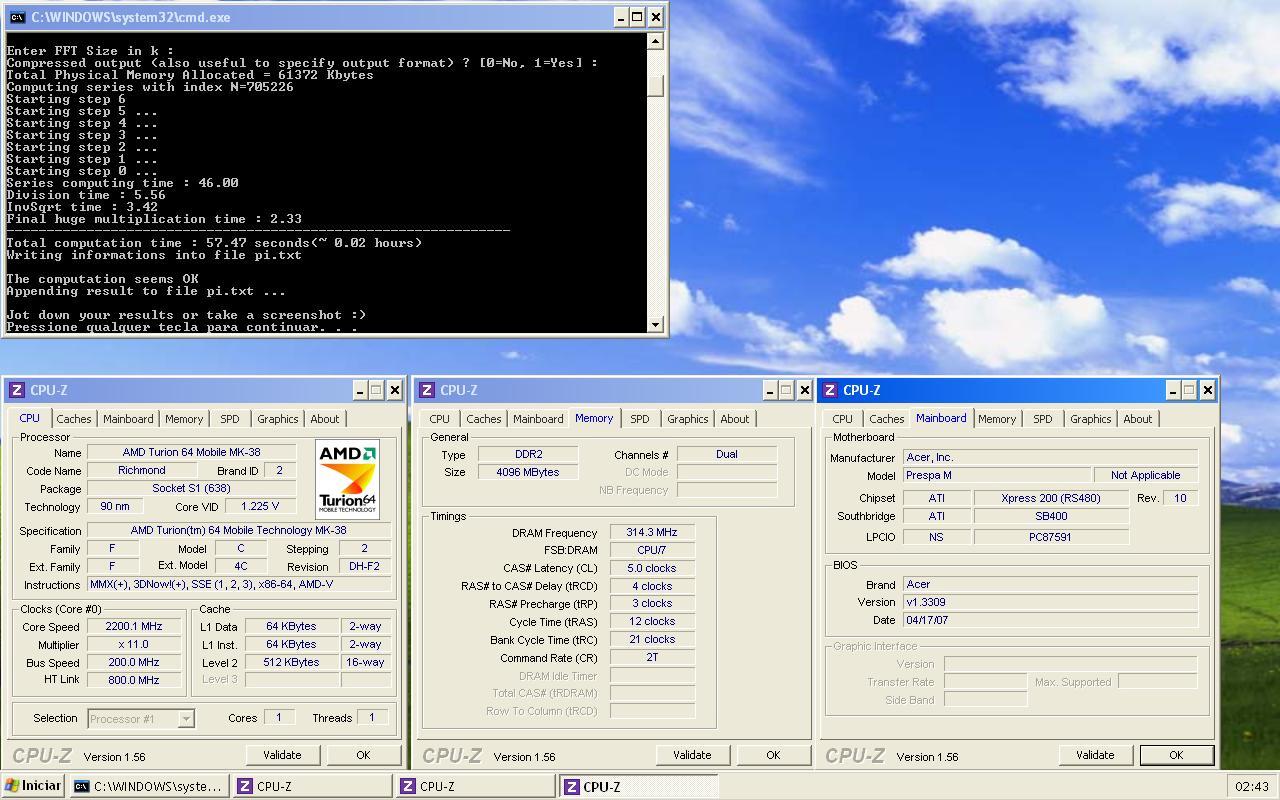Click Validate in Mainboard CPU-Z window

[x=1095, y=755]
